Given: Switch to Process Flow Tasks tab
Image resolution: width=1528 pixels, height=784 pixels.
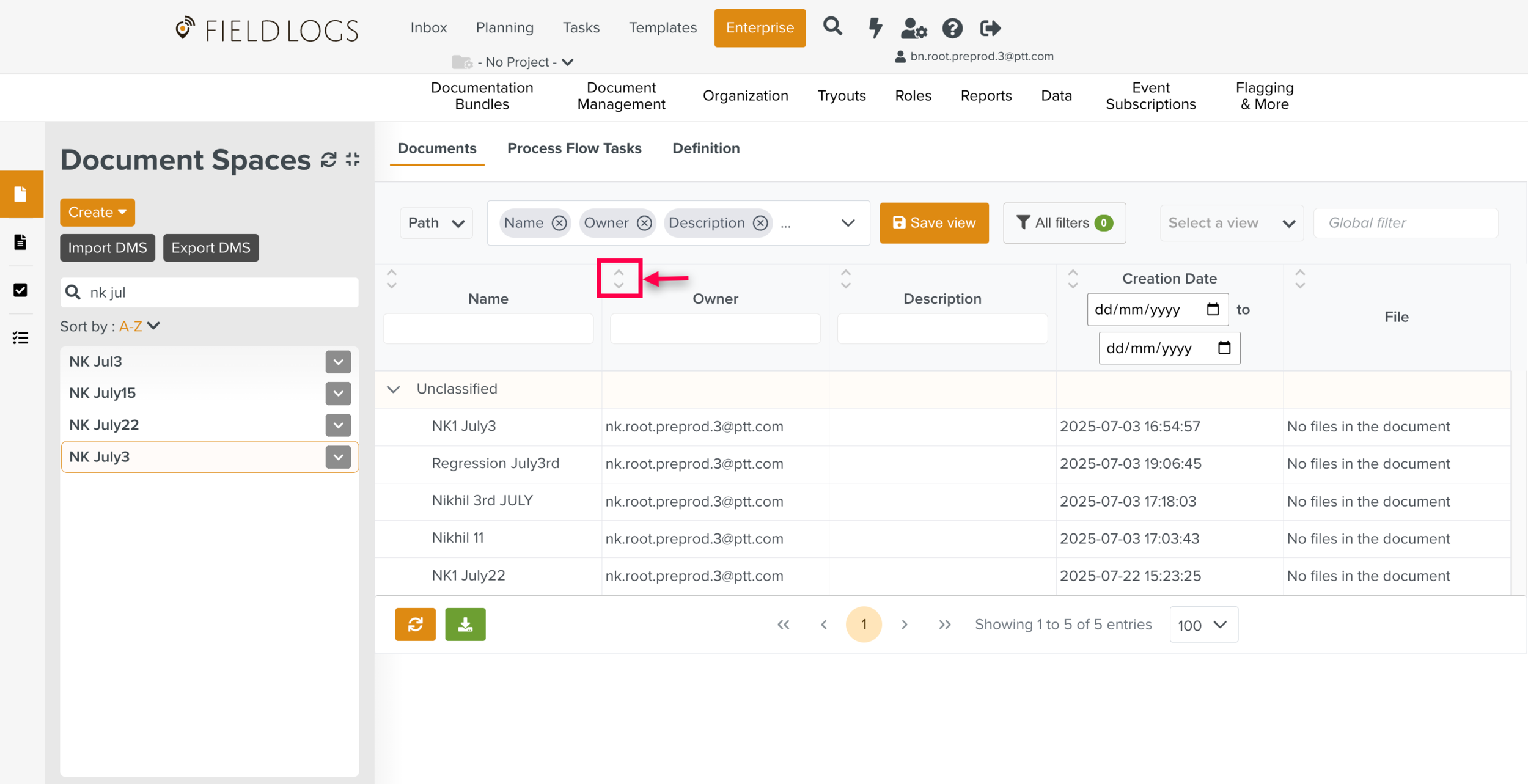Looking at the screenshot, I should point(574,148).
